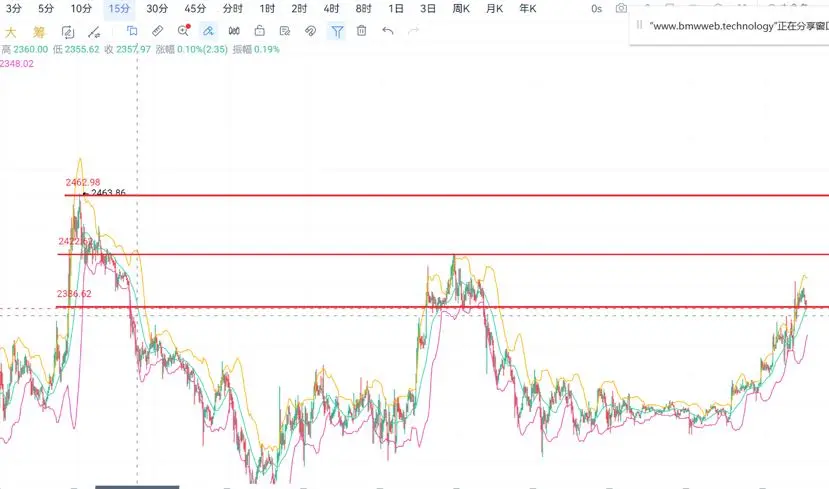Choose the 8时 timeframe

pos(364,8)
